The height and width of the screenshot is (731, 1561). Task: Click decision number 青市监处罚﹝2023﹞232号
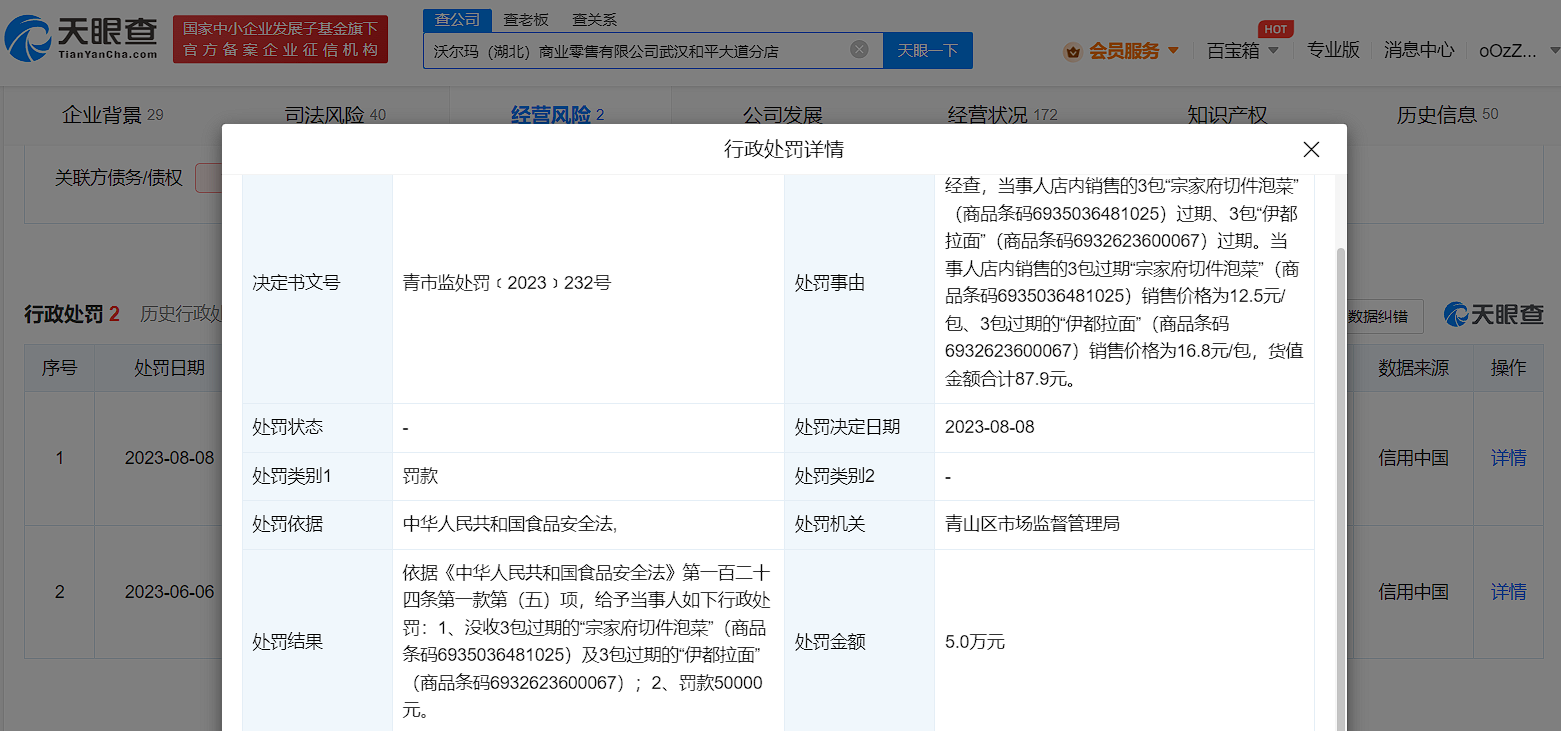(506, 283)
